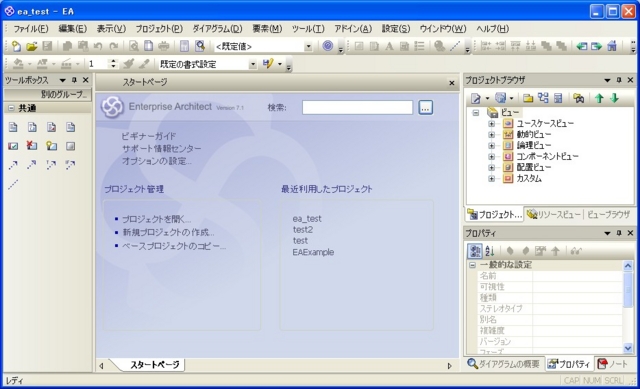
Task: Collapse the 一般的な設定 property group
Action: [472, 265]
